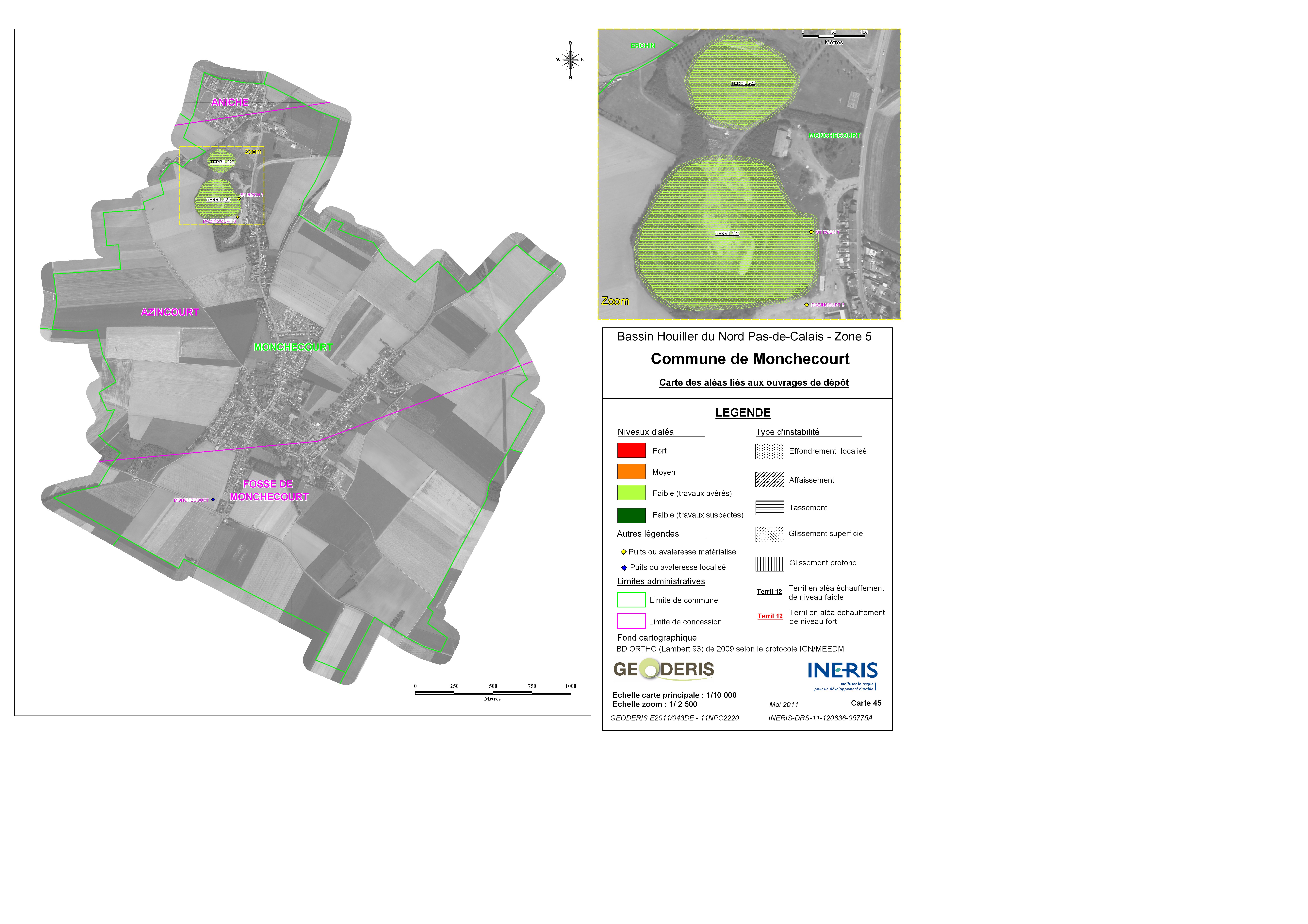
Task: Click the AZINCOURT label on the main map
Action: 170,312
